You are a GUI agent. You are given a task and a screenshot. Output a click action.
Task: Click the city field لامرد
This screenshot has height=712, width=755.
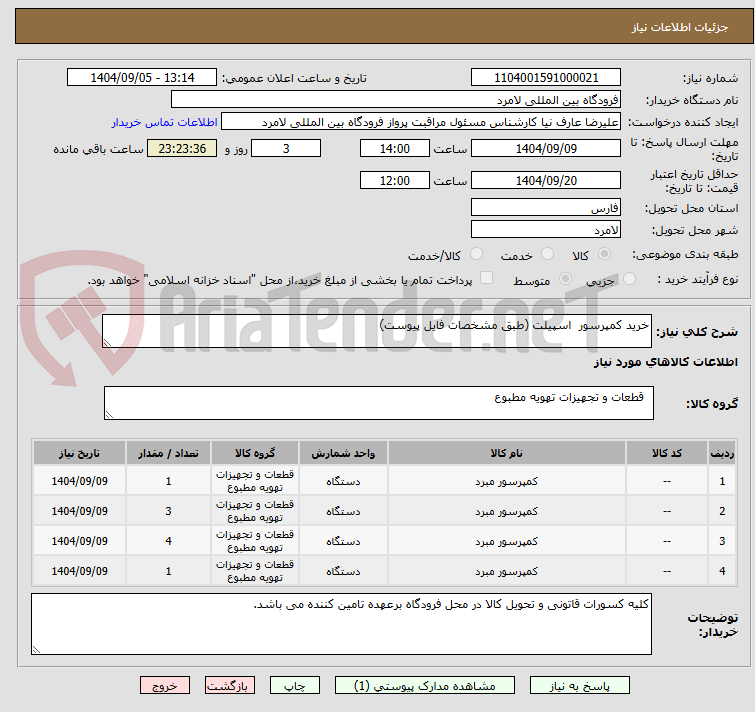point(546,230)
